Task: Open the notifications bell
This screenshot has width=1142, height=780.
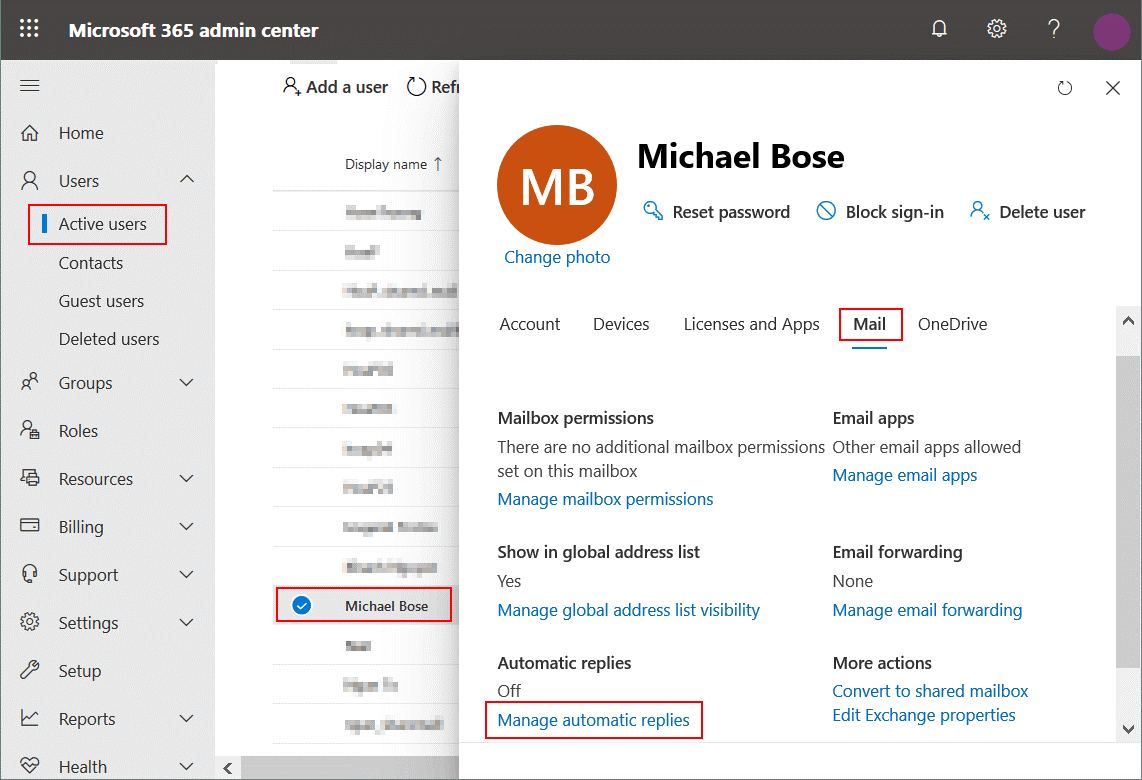Action: pyautogui.click(x=939, y=29)
